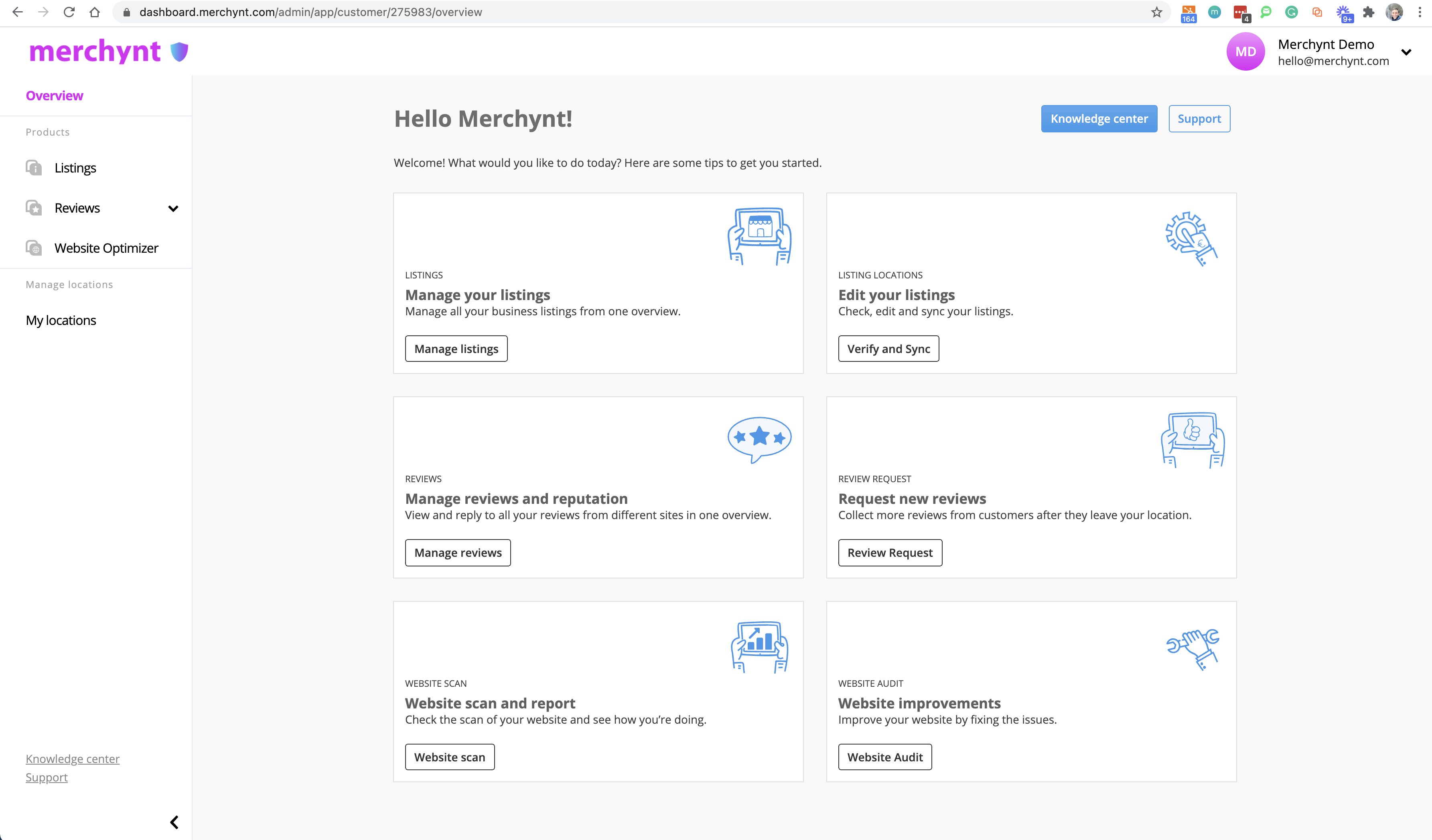
Task: Open the browser extensions puzzle icon
Action: point(1368,12)
